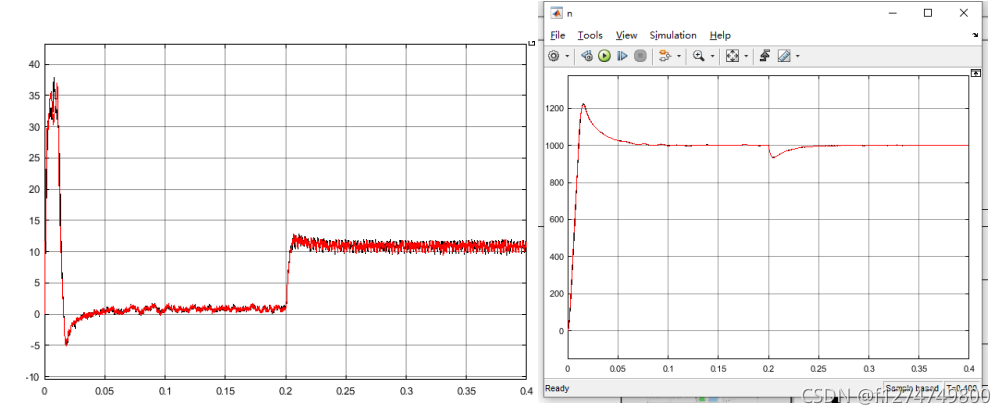Image resolution: width=1006 pixels, height=414 pixels.
Task: Select the Zoom magnifier tool
Action: pyautogui.click(x=699, y=56)
